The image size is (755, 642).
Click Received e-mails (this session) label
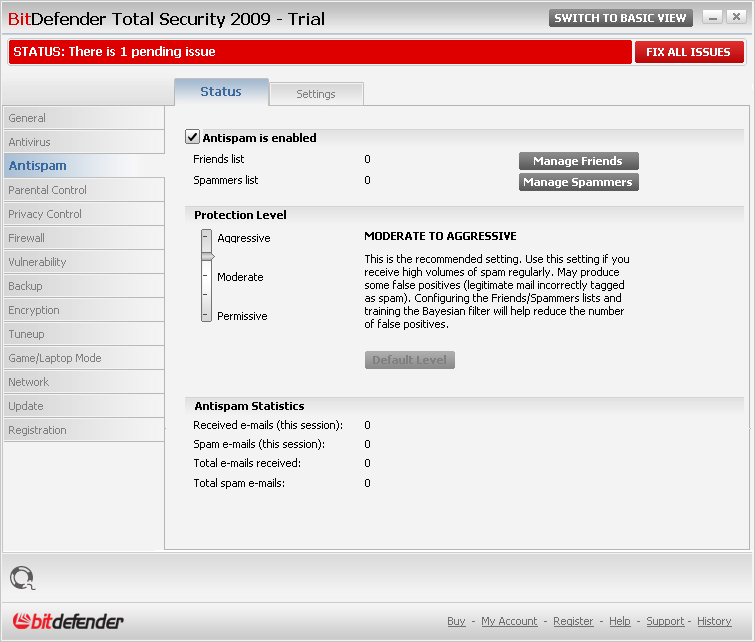[x=268, y=425]
